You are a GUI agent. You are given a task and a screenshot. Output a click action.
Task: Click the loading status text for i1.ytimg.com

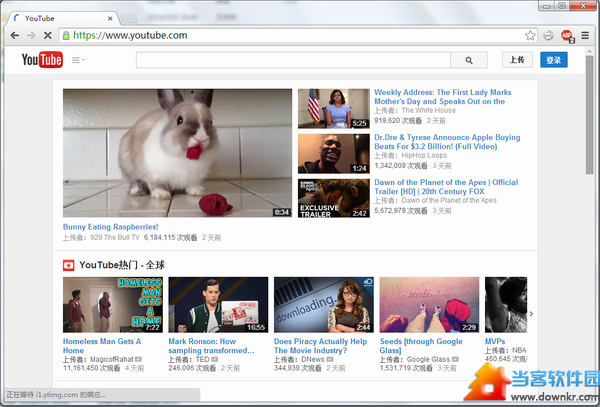point(56,394)
